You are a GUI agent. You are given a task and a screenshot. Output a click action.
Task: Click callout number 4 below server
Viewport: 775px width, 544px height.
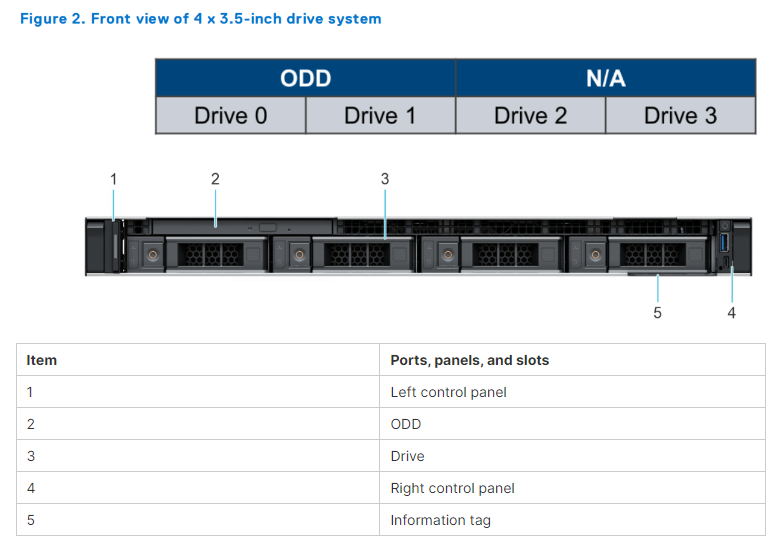pos(731,313)
